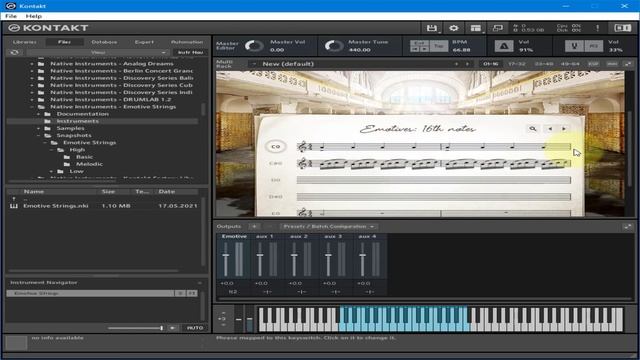Expand the Documentation folder
Viewport: 640px width, 360px height.
pyautogui.click(x=39, y=114)
